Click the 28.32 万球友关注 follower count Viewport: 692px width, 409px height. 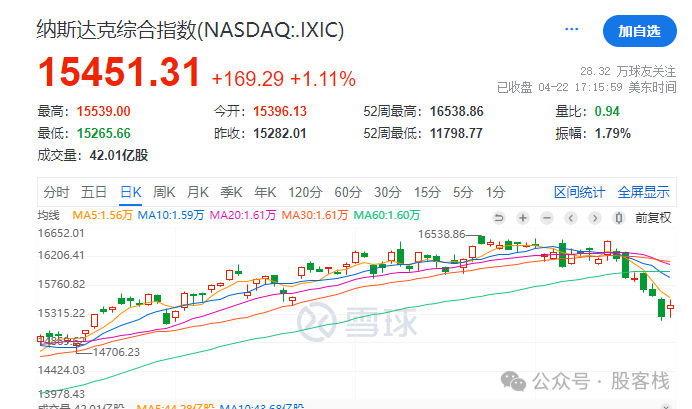click(x=628, y=71)
